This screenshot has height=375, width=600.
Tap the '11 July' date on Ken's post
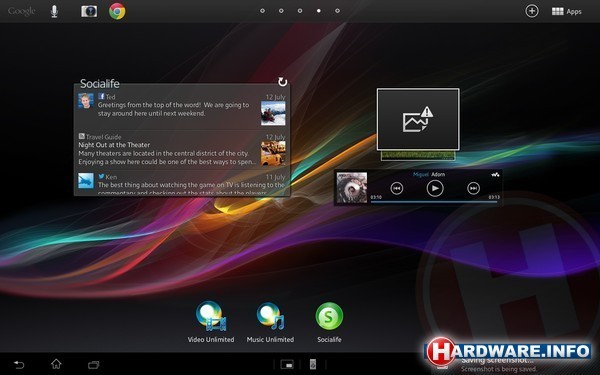(x=276, y=177)
